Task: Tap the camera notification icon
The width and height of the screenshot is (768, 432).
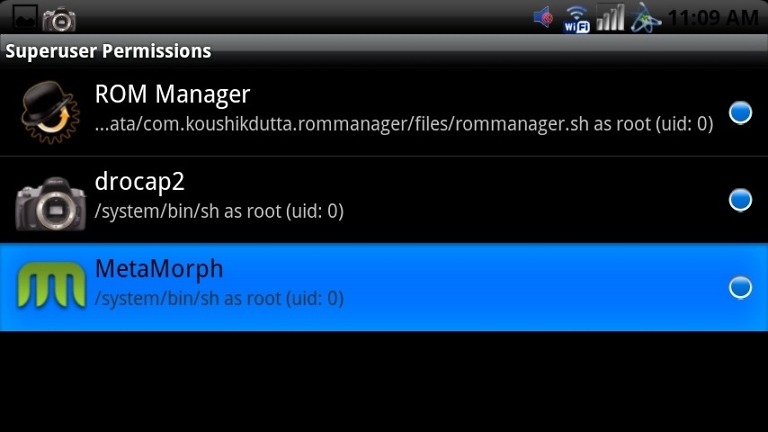Action: 59,19
